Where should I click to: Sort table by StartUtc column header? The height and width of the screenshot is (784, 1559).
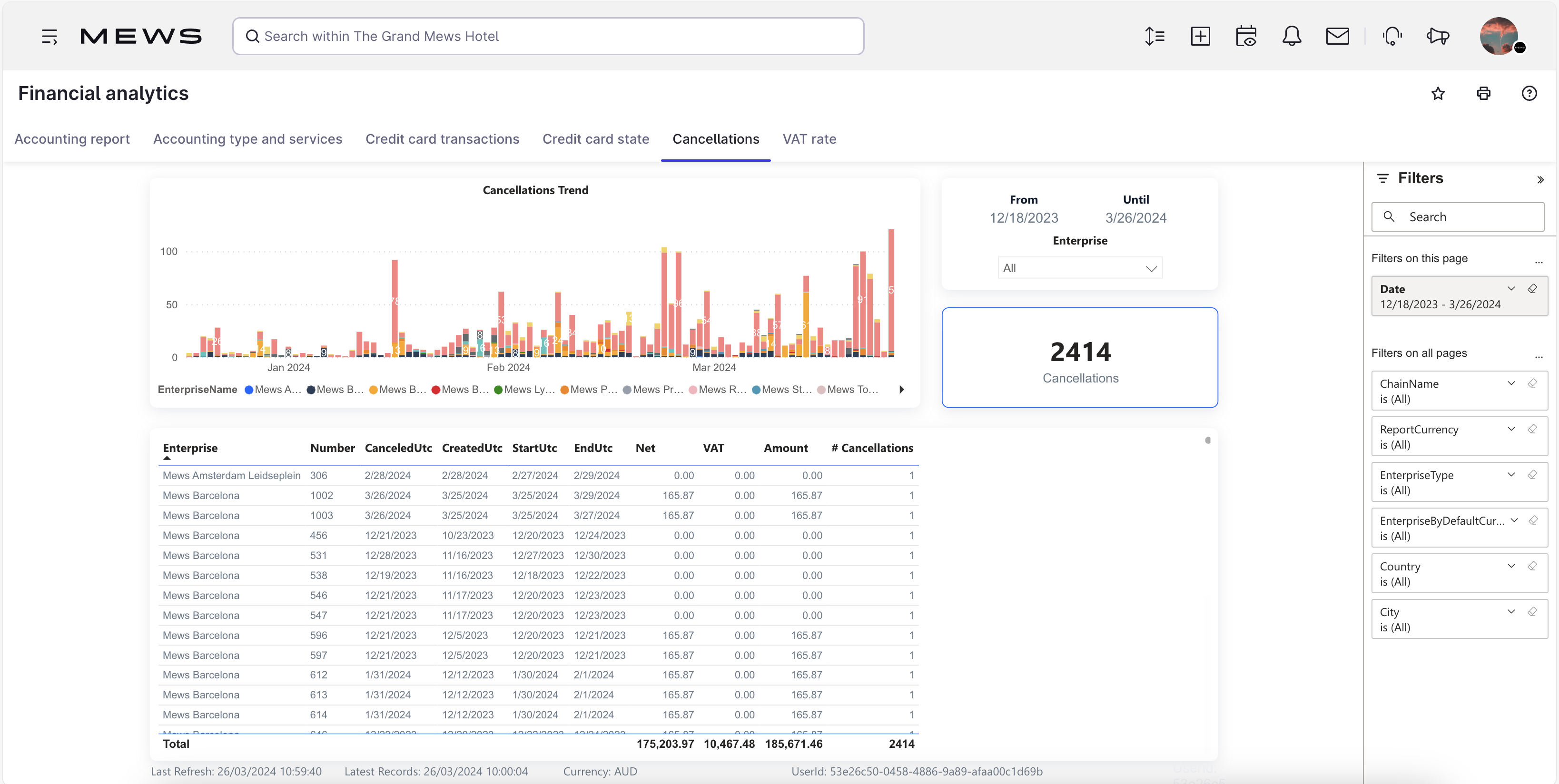click(534, 448)
